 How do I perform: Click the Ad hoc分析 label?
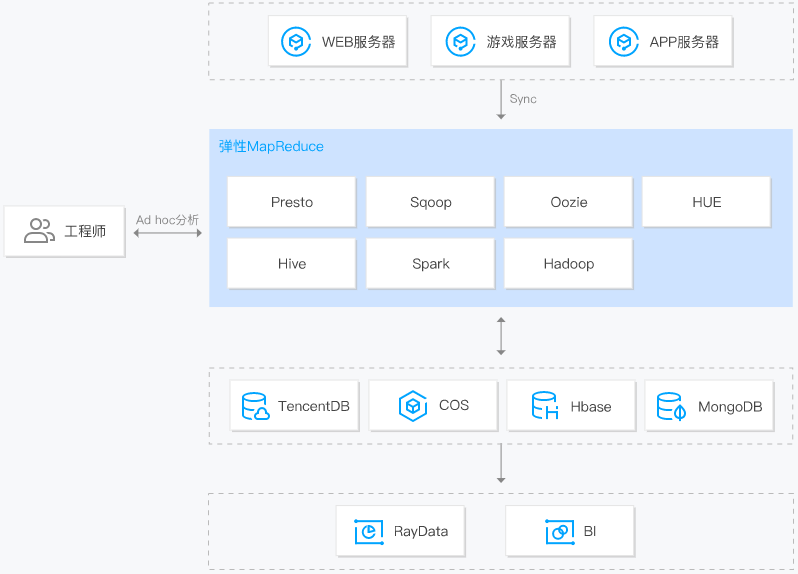point(167,220)
